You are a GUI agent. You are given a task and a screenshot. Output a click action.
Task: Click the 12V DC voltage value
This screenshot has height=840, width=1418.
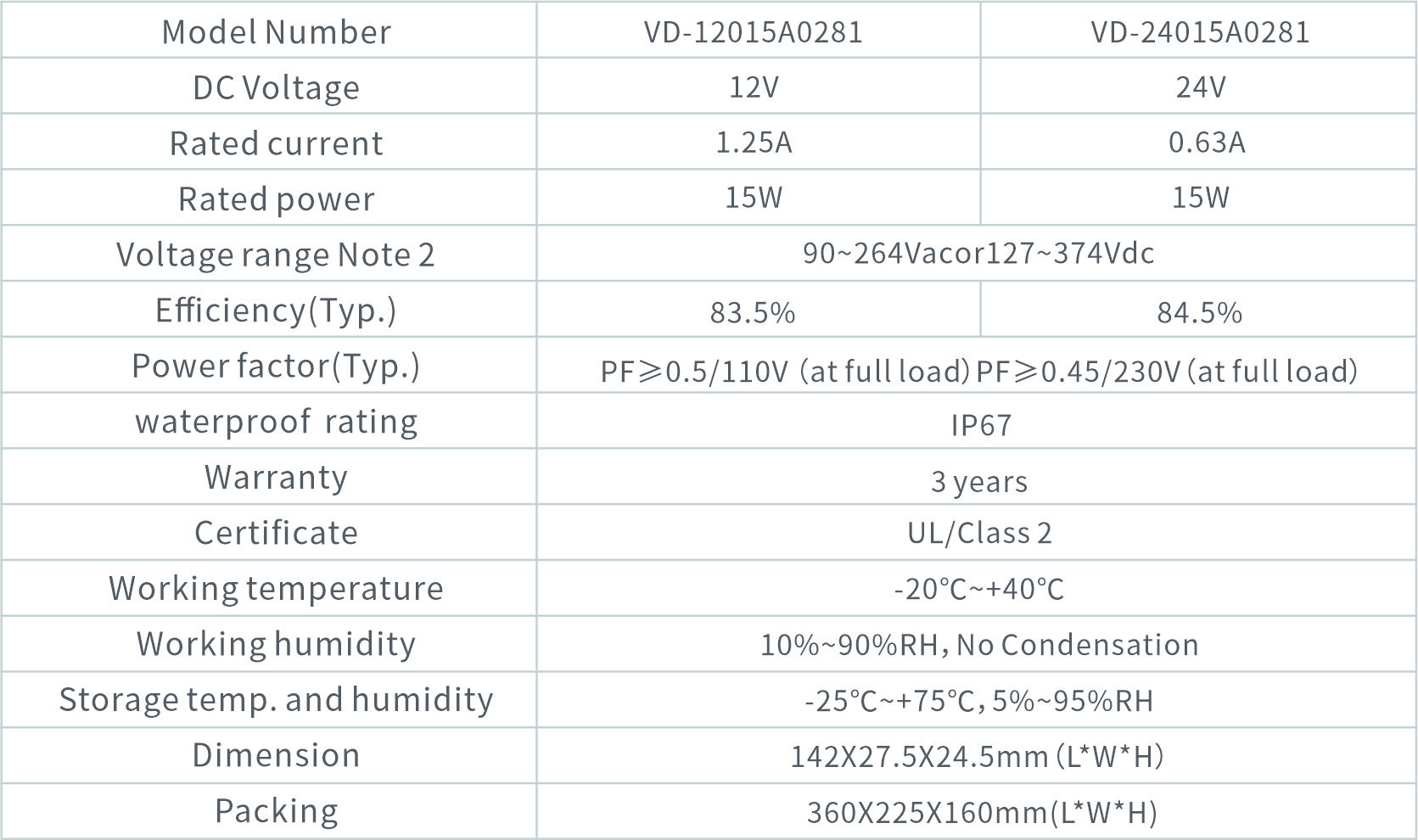click(754, 87)
